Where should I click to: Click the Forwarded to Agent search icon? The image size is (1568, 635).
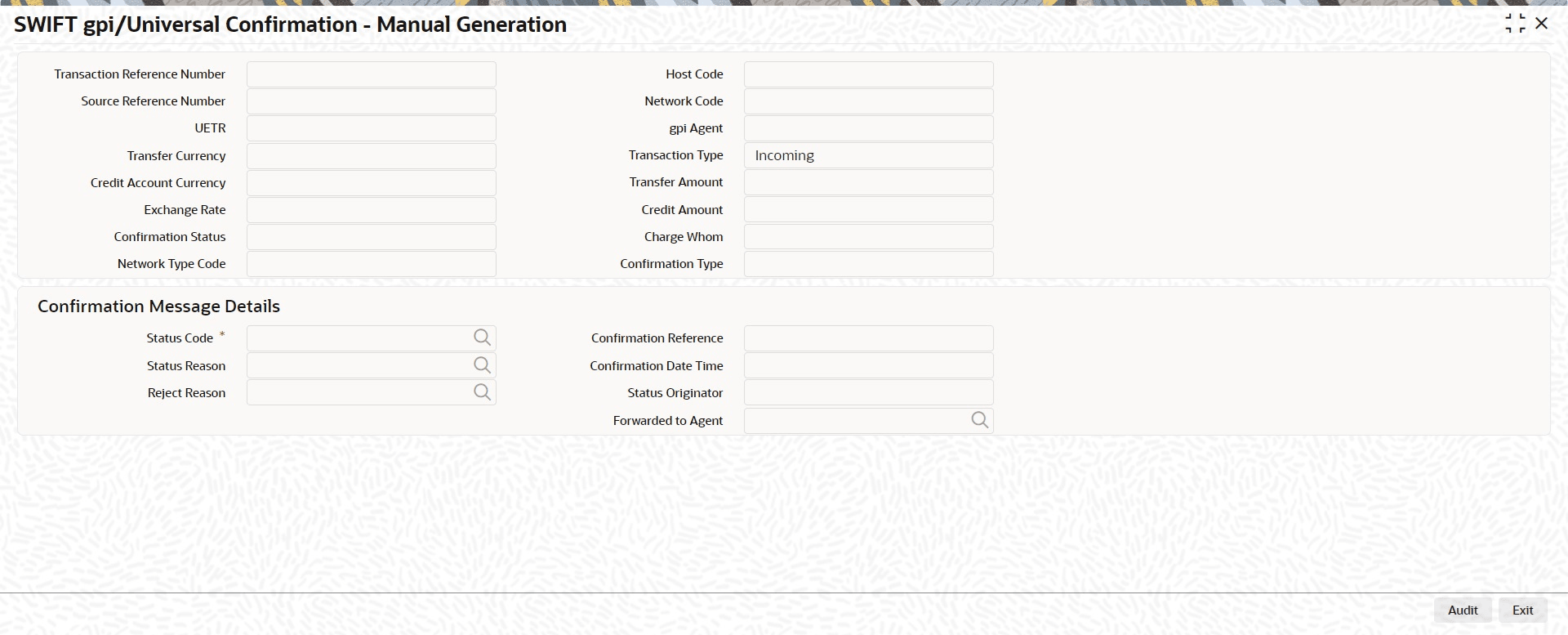[x=979, y=420]
